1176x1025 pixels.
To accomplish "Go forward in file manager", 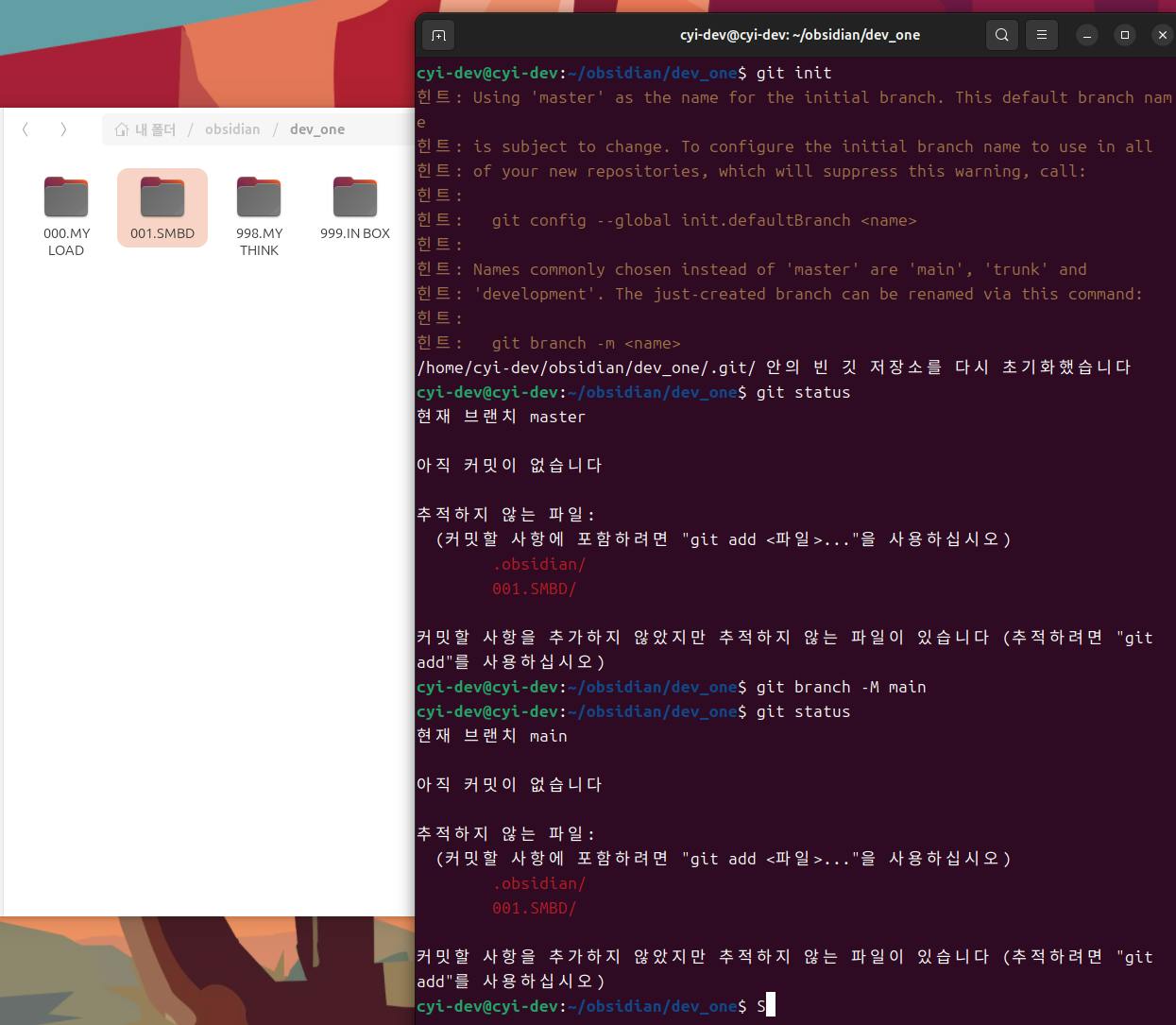I will point(63,129).
